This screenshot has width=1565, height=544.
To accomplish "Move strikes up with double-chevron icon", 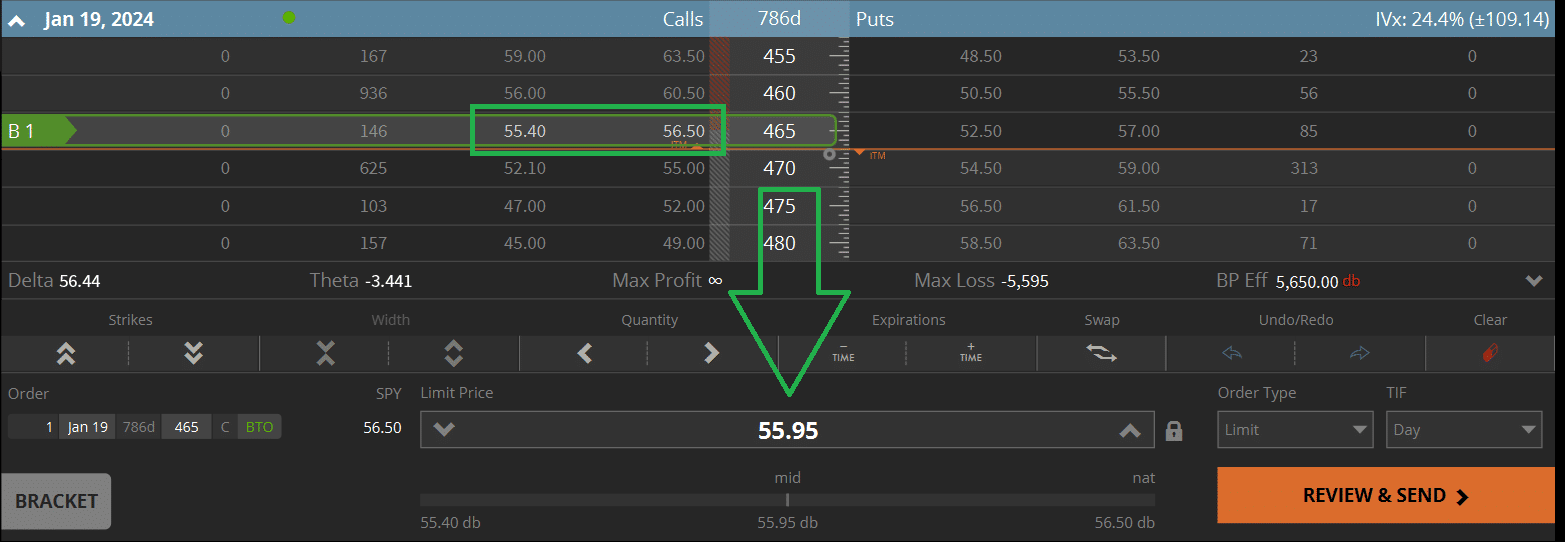I will coord(66,353).
